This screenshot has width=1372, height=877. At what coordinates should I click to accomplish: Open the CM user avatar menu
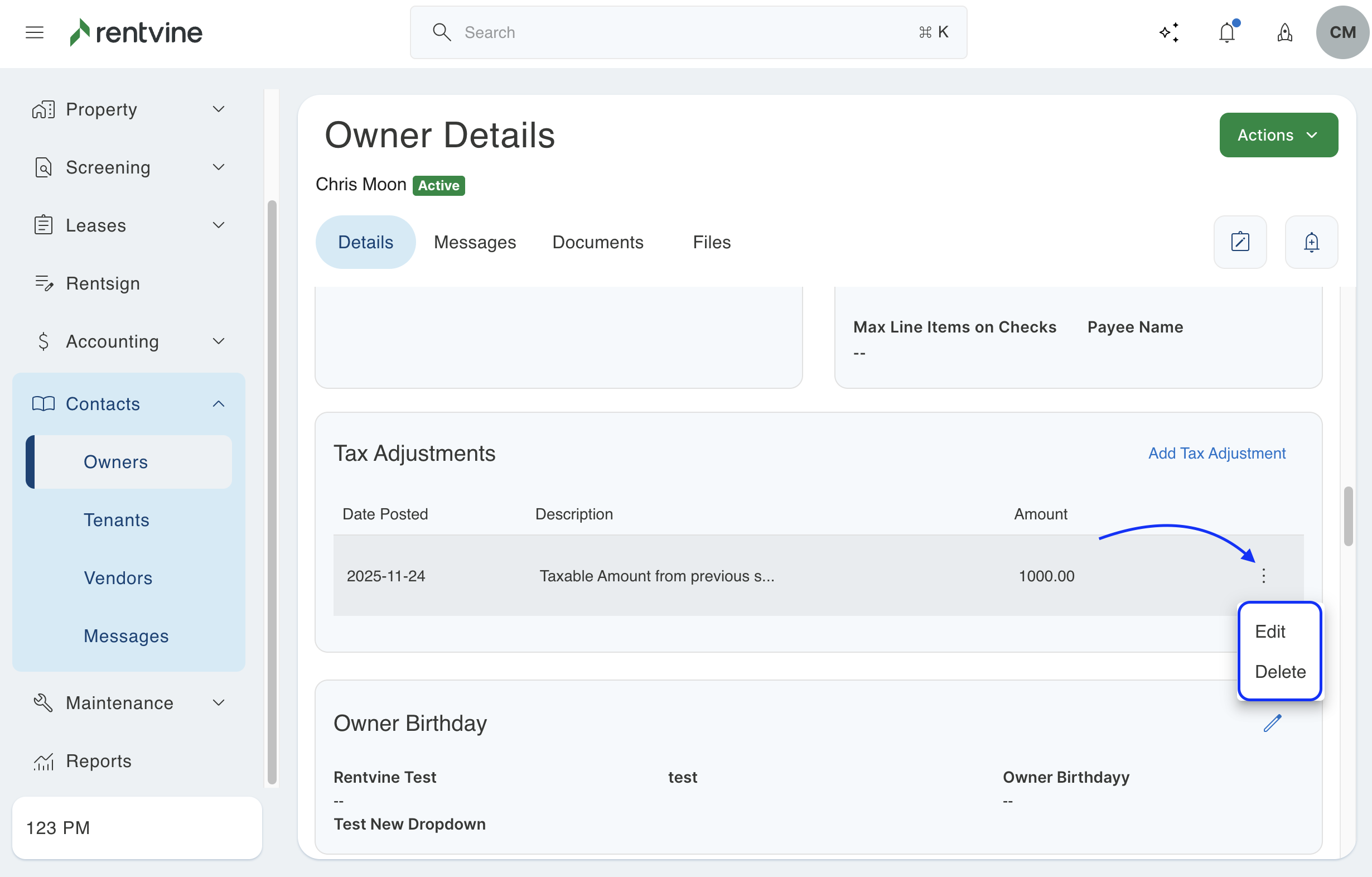tap(1342, 32)
